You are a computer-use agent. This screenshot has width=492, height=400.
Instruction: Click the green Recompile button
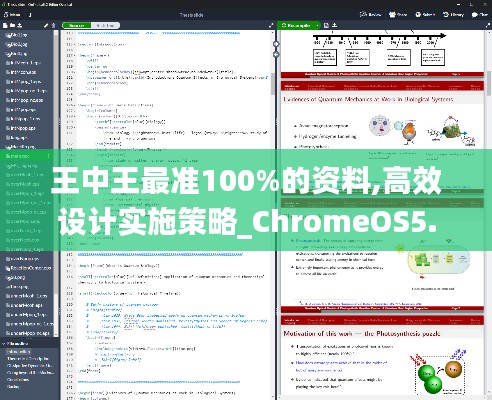point(296,25)
